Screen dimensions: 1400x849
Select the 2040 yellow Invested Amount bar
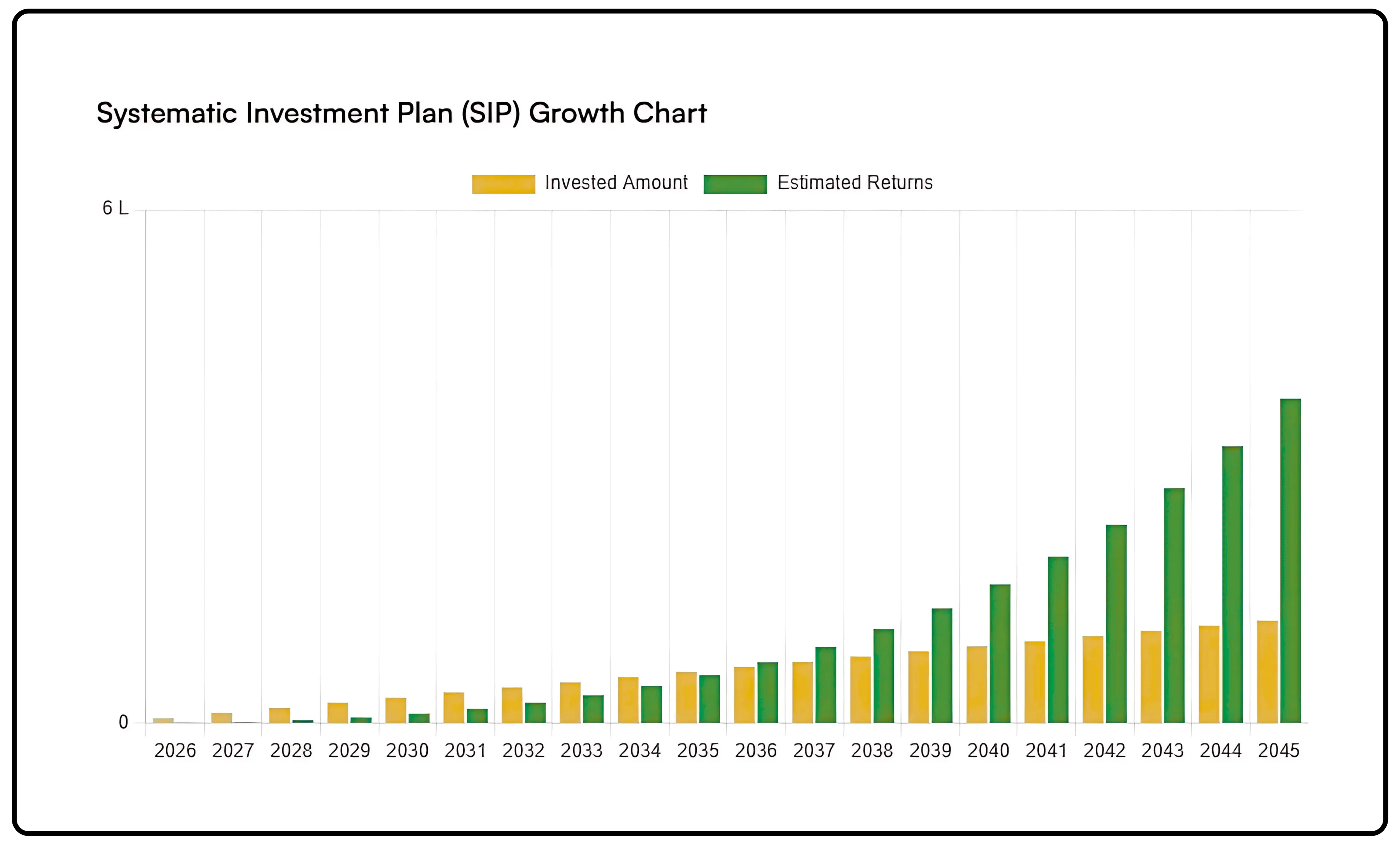point(977,685)
